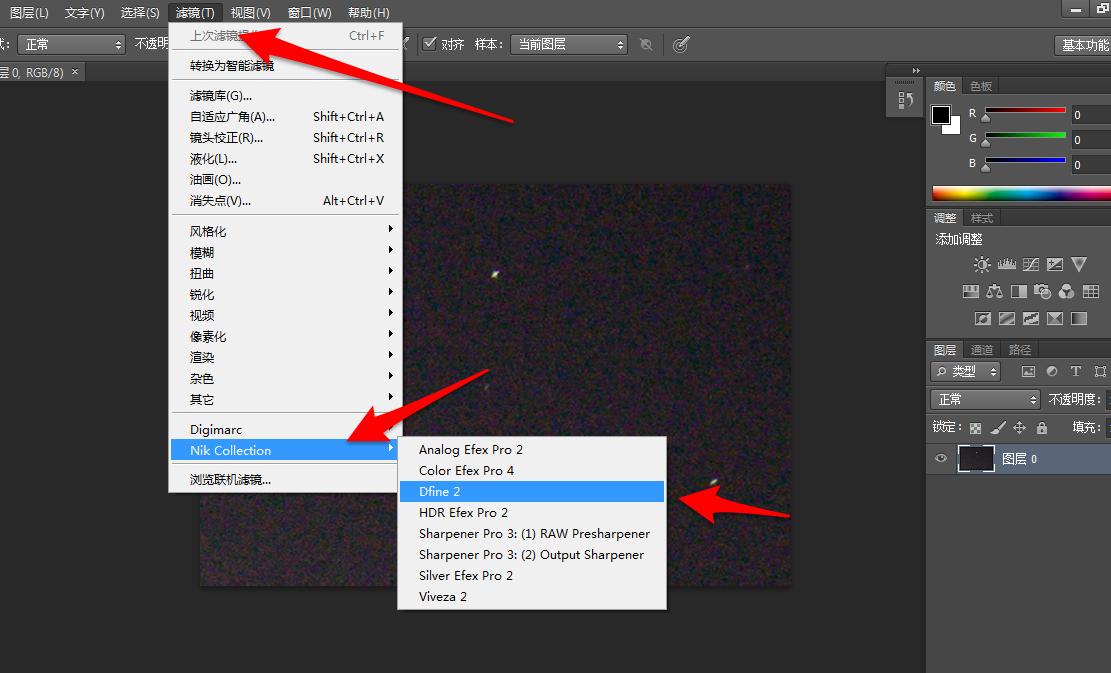Switch to the 通道 tab
The image size is (1111, 673).
(981, 350)
